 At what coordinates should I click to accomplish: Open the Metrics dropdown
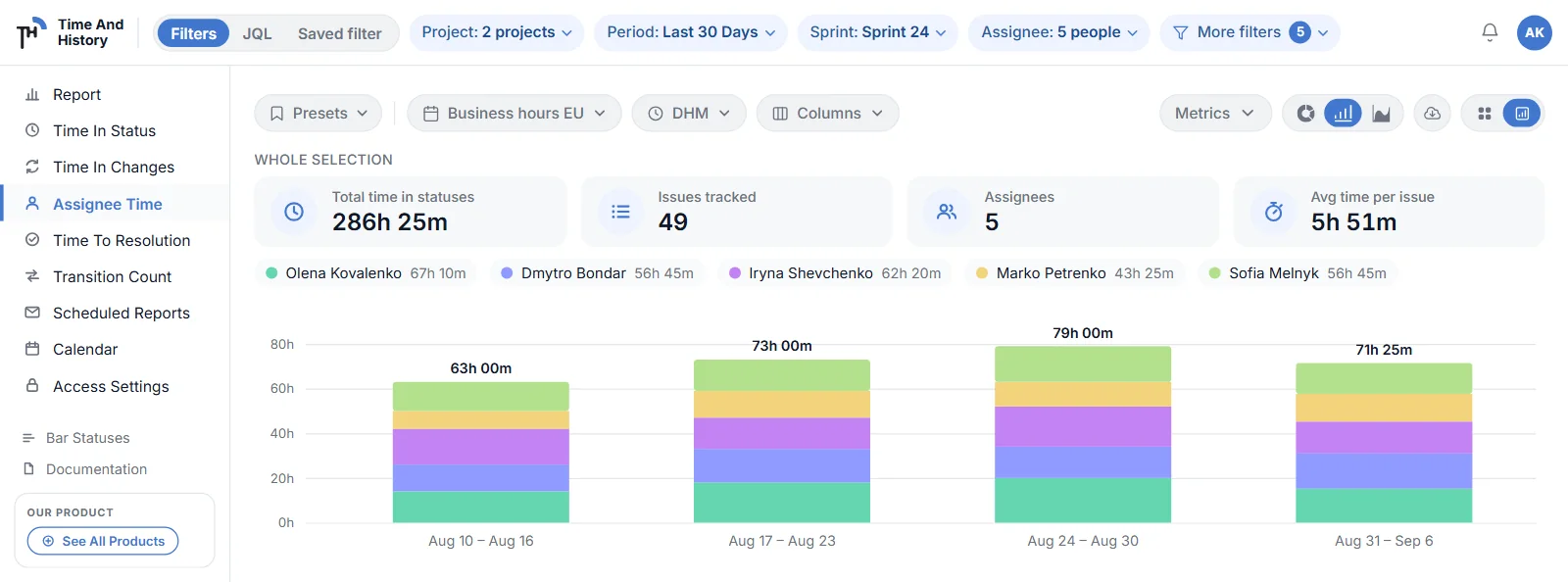tap(1215, 114)
